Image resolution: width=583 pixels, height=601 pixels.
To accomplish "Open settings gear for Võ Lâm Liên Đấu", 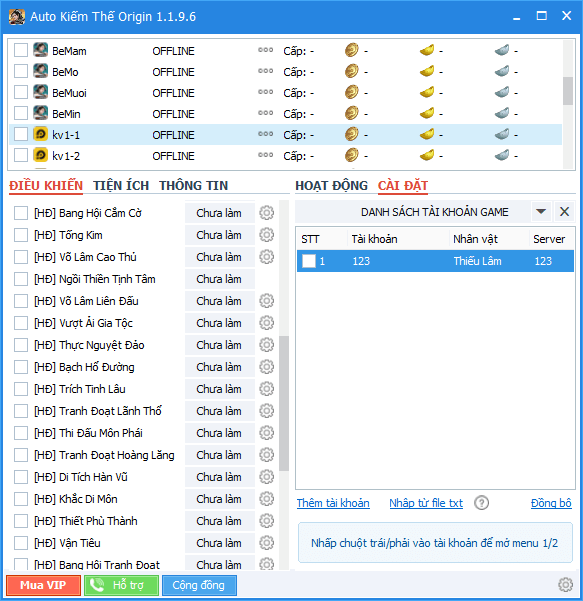I will click(x=266, y=301).
